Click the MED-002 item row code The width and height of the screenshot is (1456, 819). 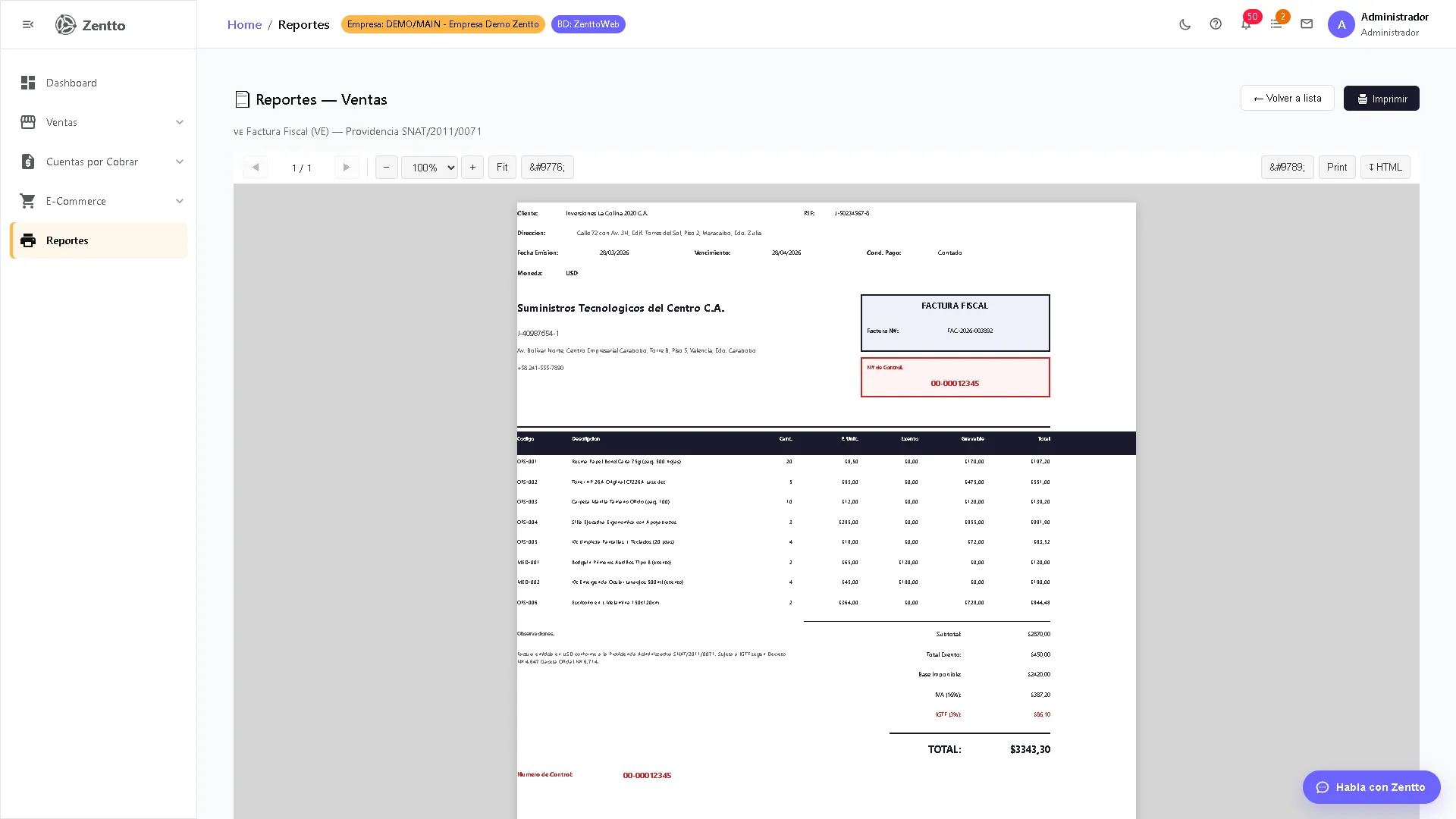[x=529, y=582]
